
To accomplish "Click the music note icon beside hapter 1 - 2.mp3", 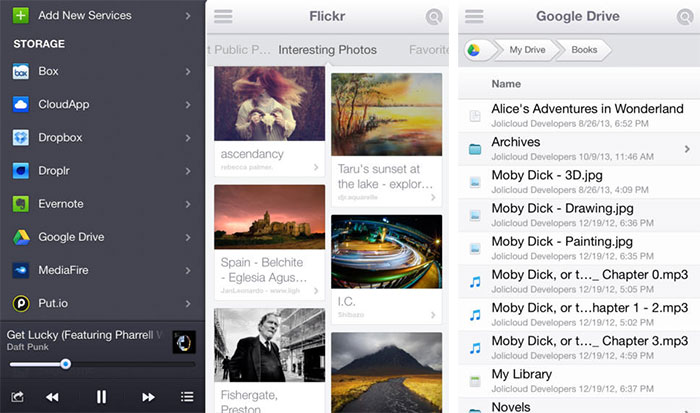I will pos(475,315).
